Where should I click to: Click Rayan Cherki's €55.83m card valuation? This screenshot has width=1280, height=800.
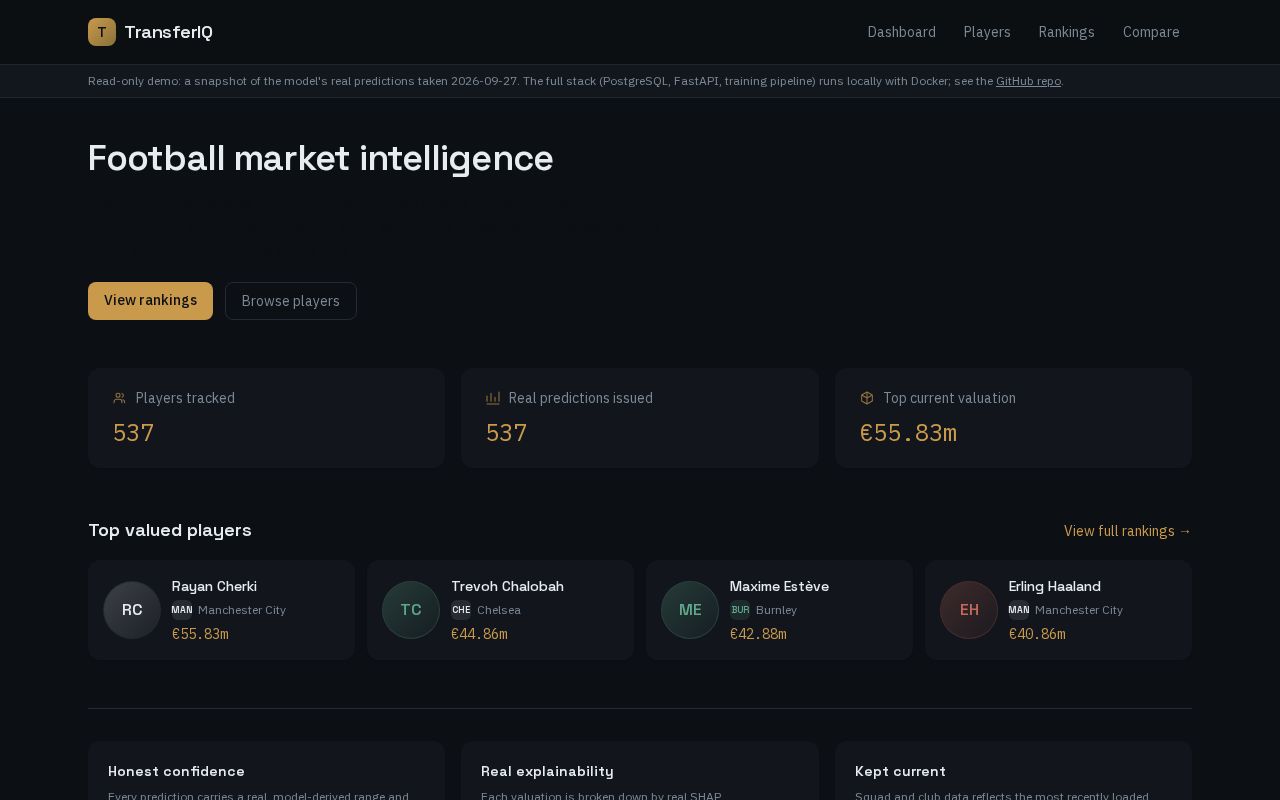[x=200, y=634]
